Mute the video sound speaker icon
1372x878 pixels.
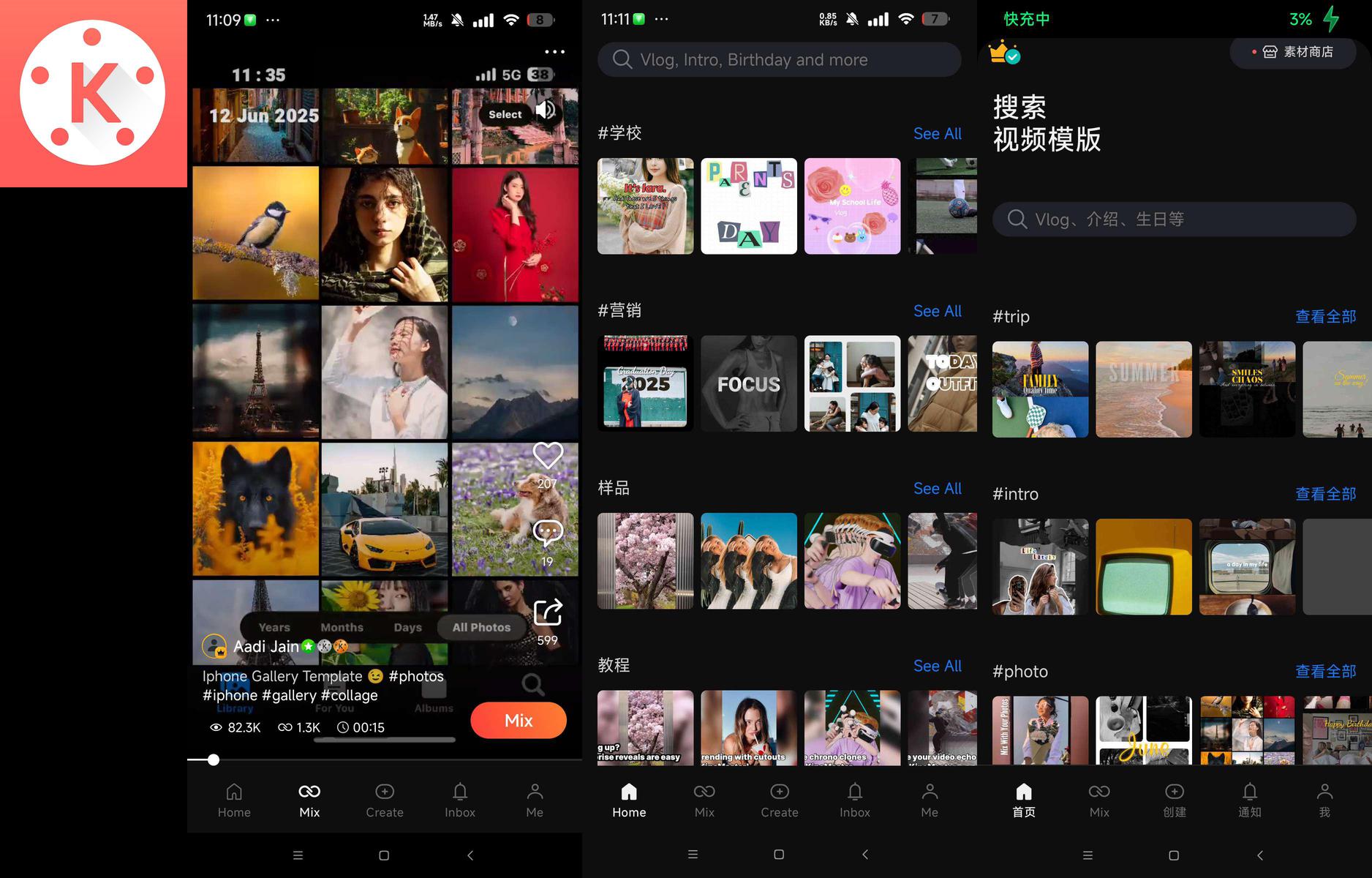(546, 110)
